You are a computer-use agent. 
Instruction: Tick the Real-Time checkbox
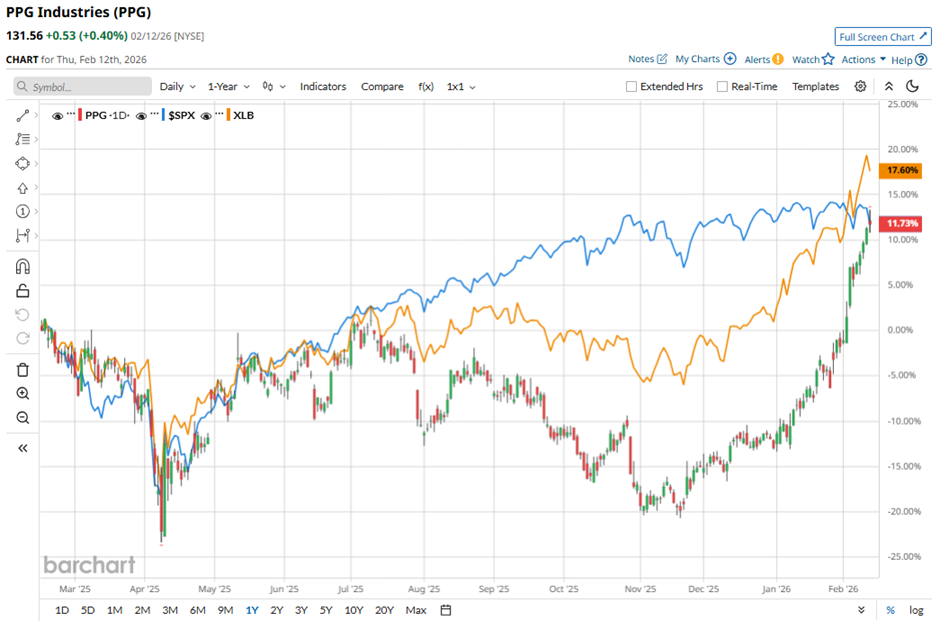tap(722, 87)
